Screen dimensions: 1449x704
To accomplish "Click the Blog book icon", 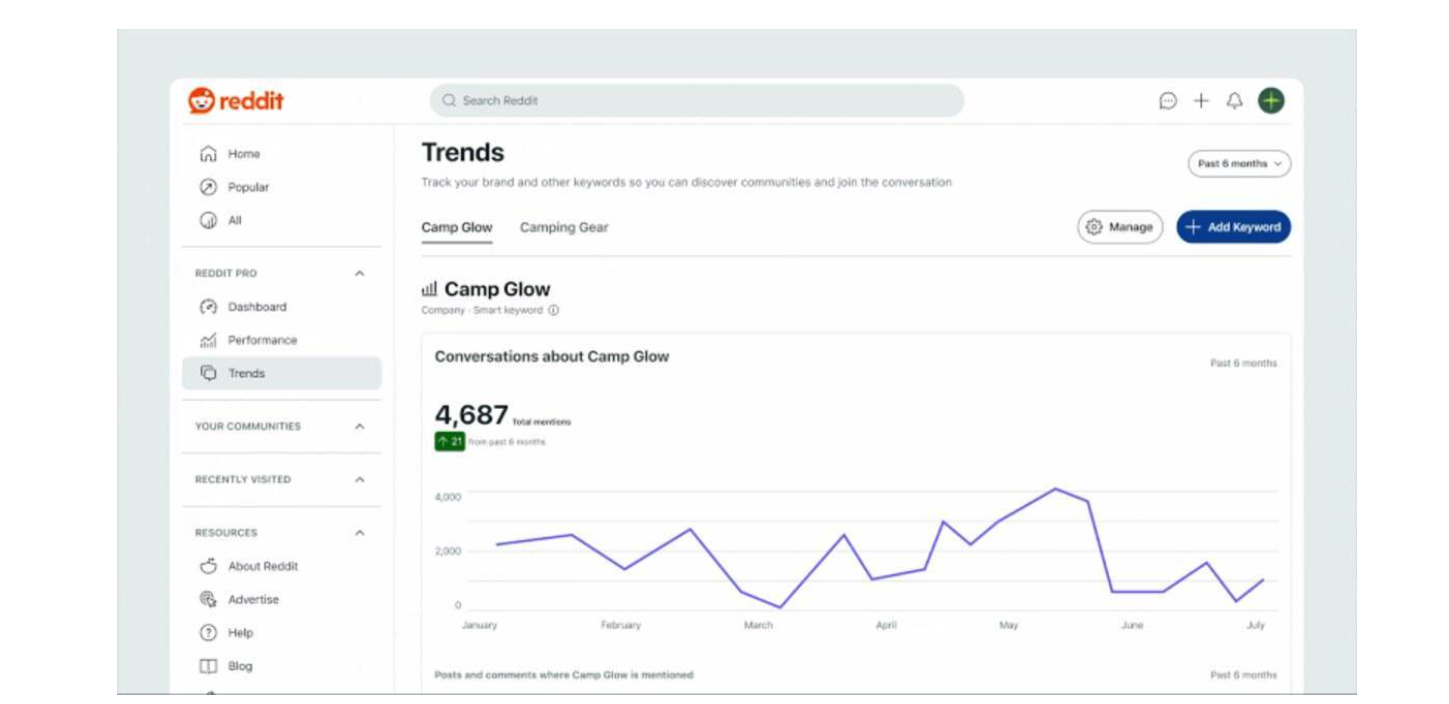I will point(208,666).
